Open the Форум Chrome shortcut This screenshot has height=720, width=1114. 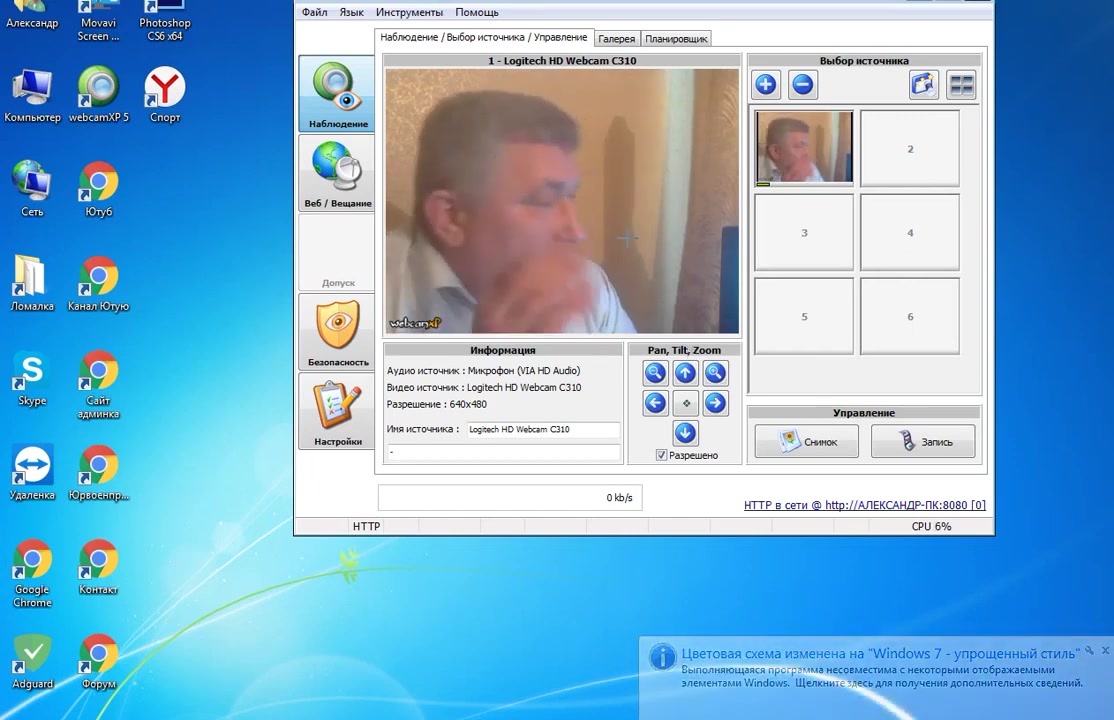coord(99,662)
